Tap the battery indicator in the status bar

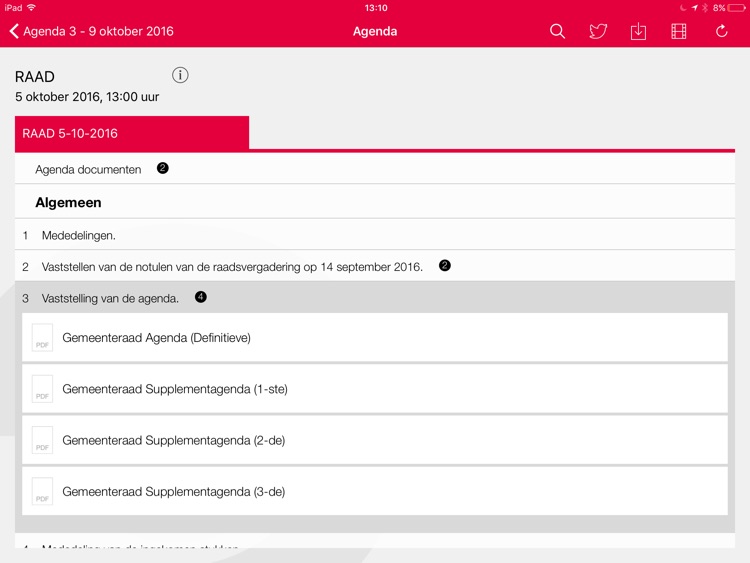737,8
